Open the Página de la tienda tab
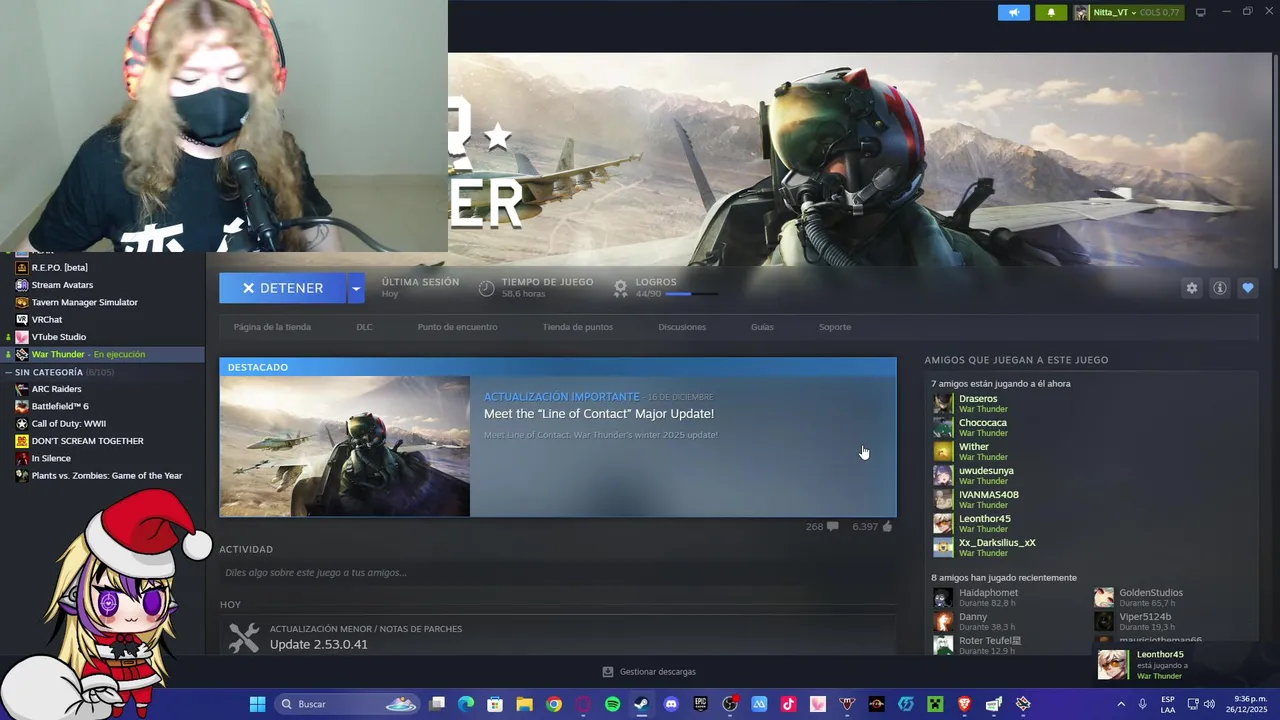Viewport: 1280px width, 720px height. [272, 327]
